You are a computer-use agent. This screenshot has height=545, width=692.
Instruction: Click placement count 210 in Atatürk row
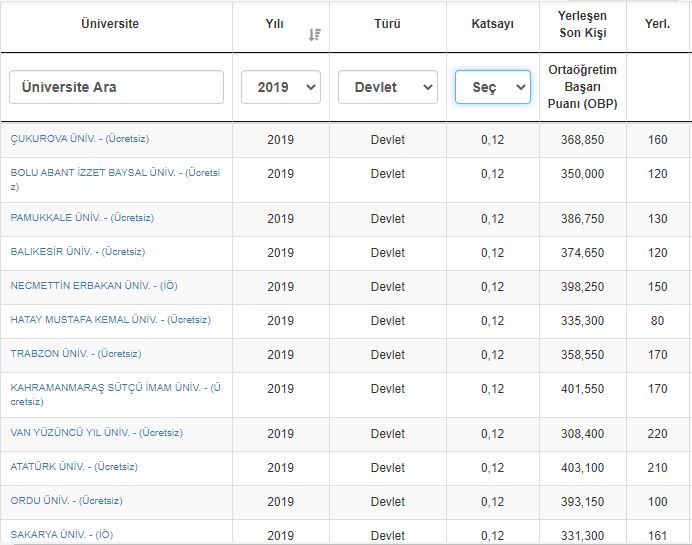pos(657,468)
